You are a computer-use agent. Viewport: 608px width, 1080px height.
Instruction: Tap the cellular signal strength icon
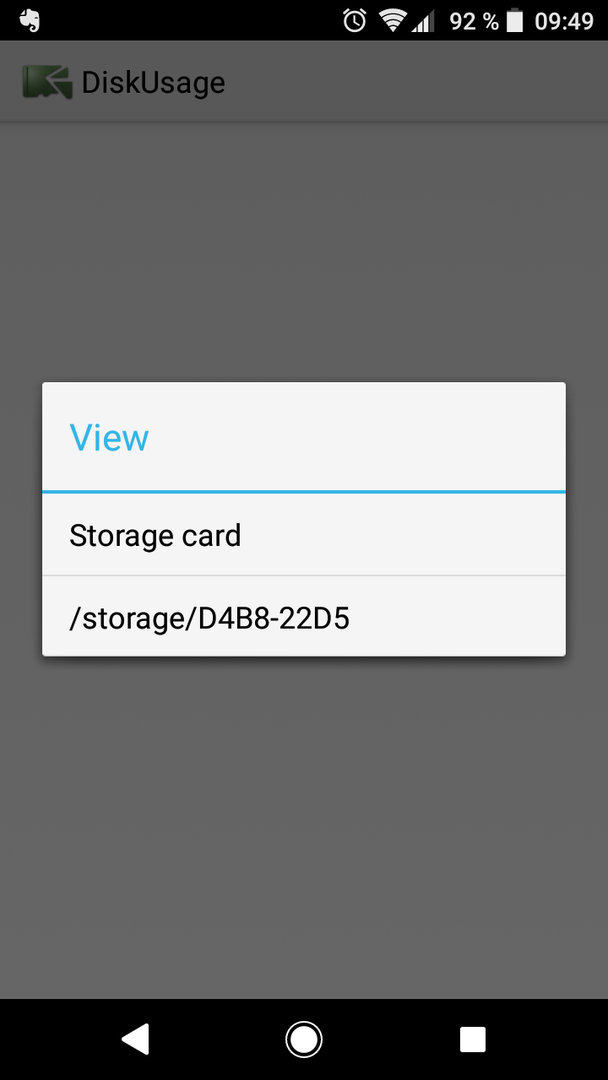point(423,22)
